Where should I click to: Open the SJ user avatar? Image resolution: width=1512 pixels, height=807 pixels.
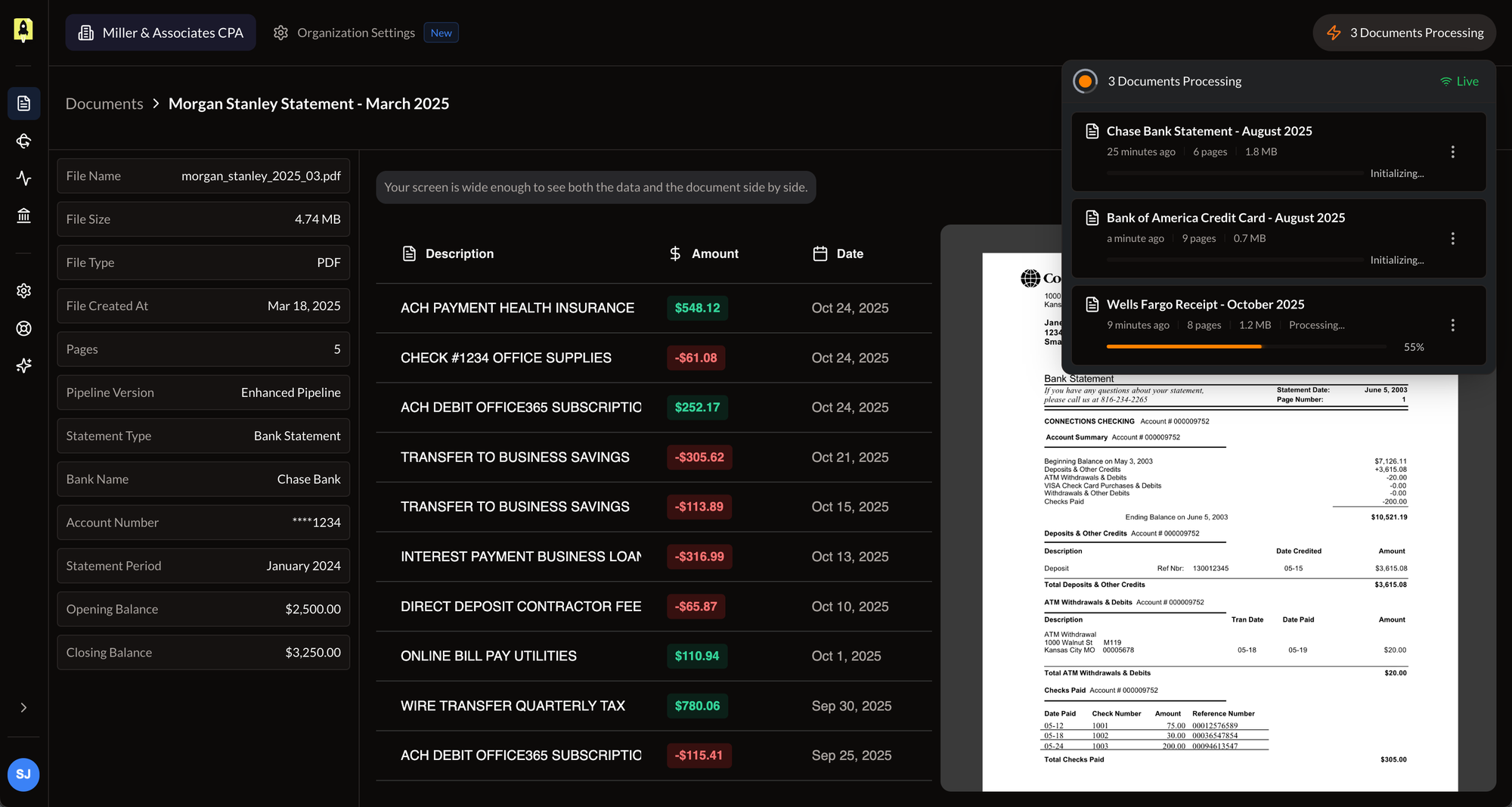pyautogui.click(x=23, y=774)
